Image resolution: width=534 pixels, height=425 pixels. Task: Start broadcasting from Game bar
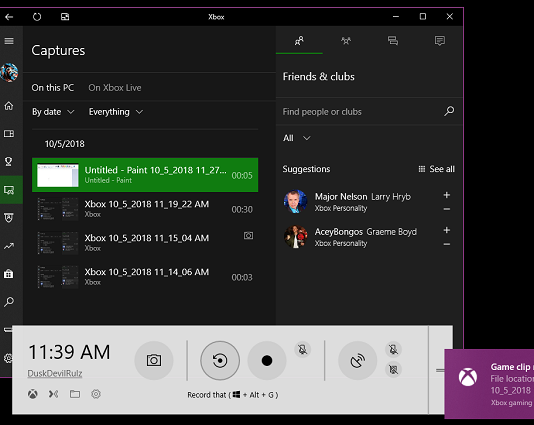click(358, 360)
